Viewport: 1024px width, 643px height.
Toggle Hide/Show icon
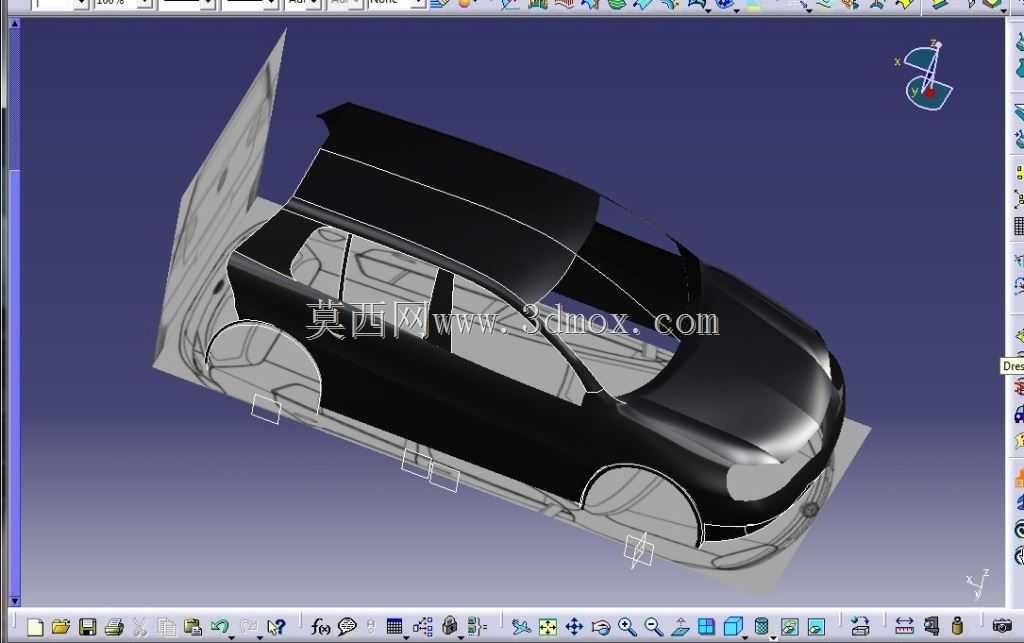point(790,627)
